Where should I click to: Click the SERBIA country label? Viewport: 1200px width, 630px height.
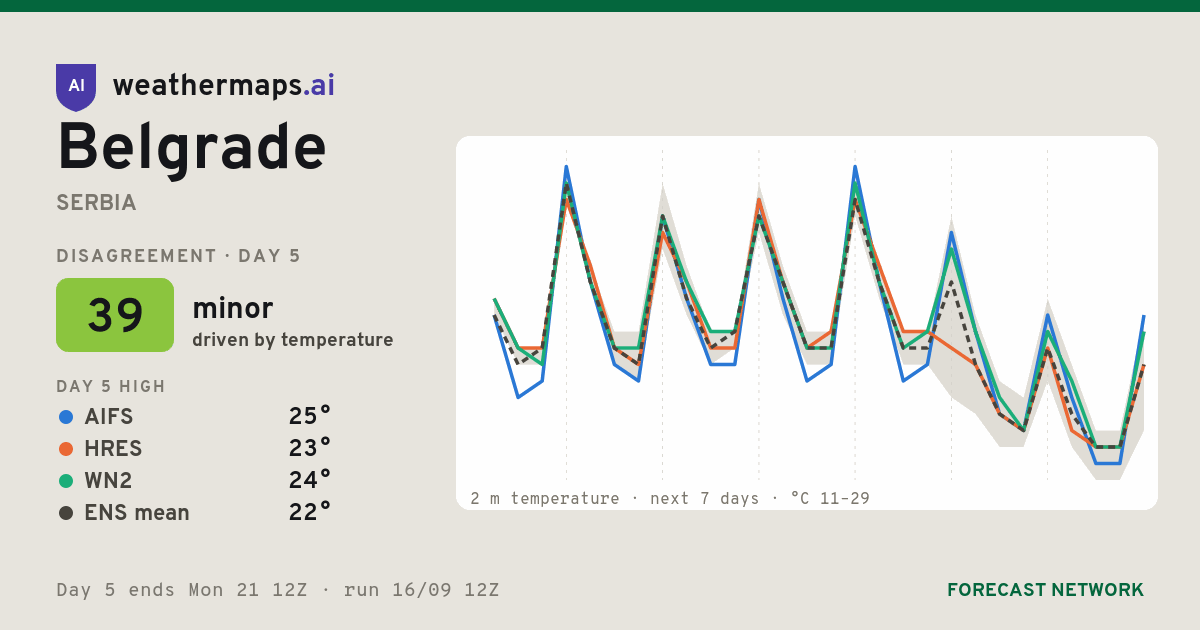(x=96, y=203)
